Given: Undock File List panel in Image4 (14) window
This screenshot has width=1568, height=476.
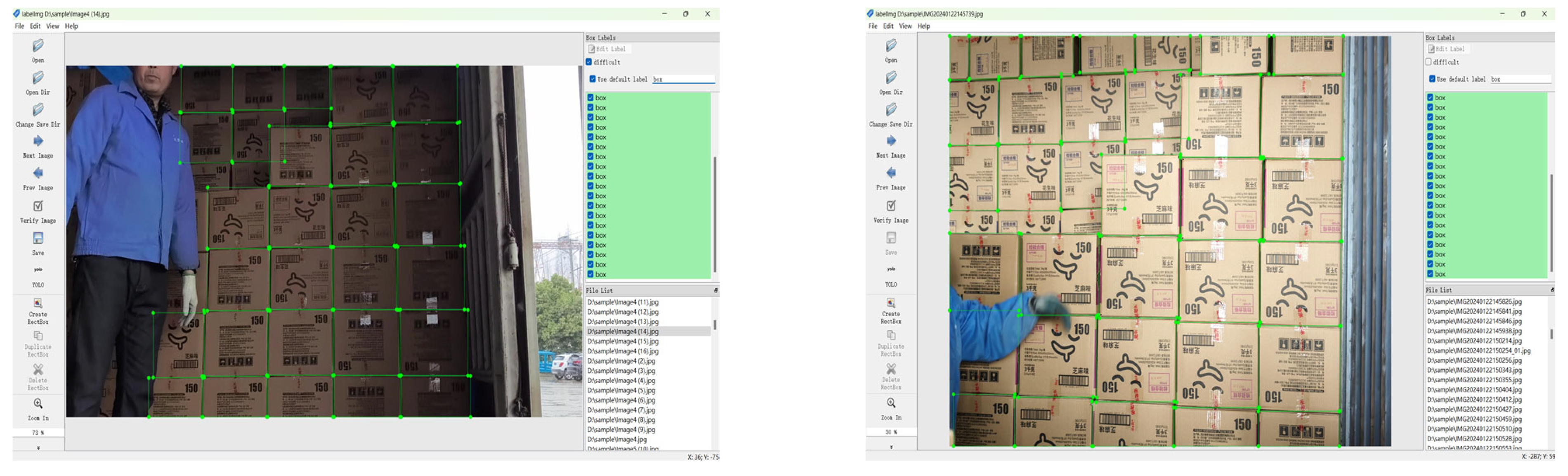Looking at the screenshot, I should (x=716, y=291).
